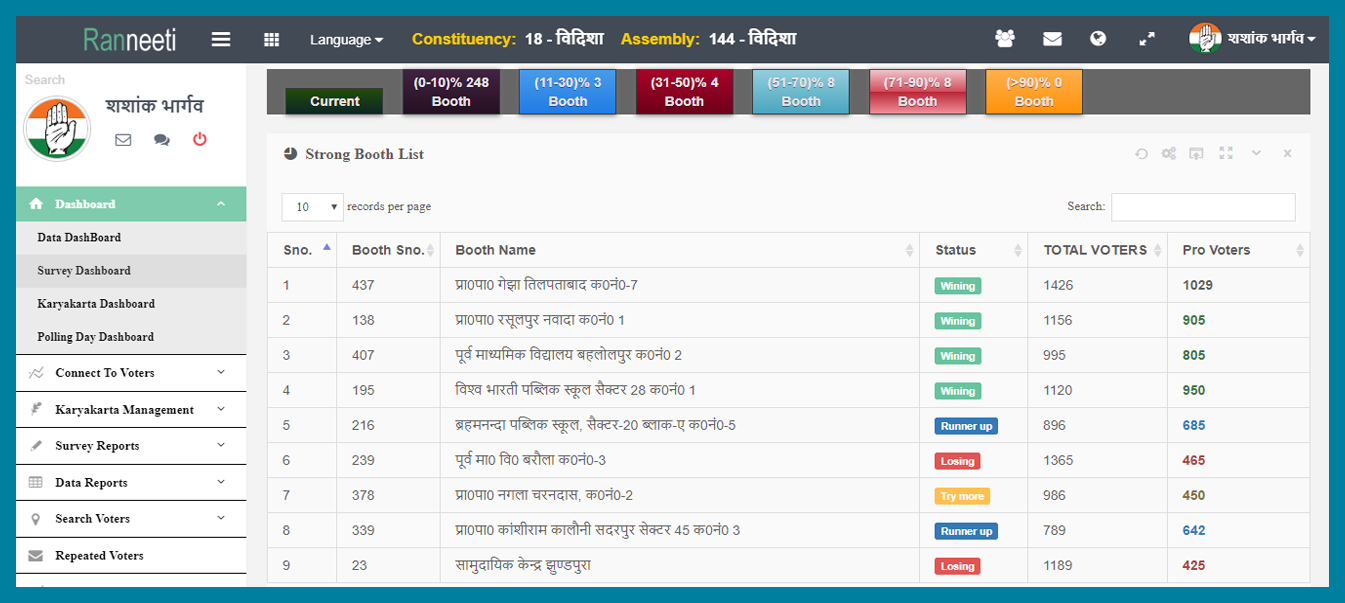Image resolution: width=1345 pixels, height=603 pixels.
Task: Open the apps grid icon
Action: (271, 39)
